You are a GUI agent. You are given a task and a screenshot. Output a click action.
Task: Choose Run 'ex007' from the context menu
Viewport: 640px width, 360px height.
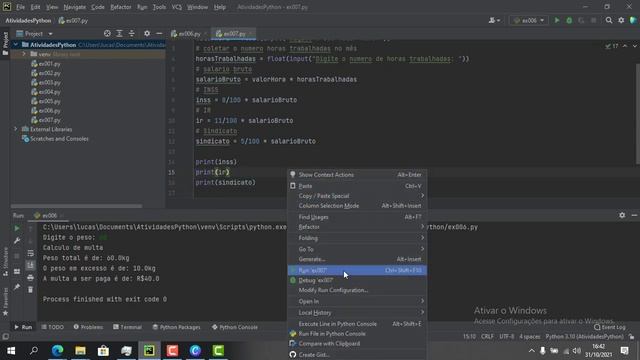point(357,270)
